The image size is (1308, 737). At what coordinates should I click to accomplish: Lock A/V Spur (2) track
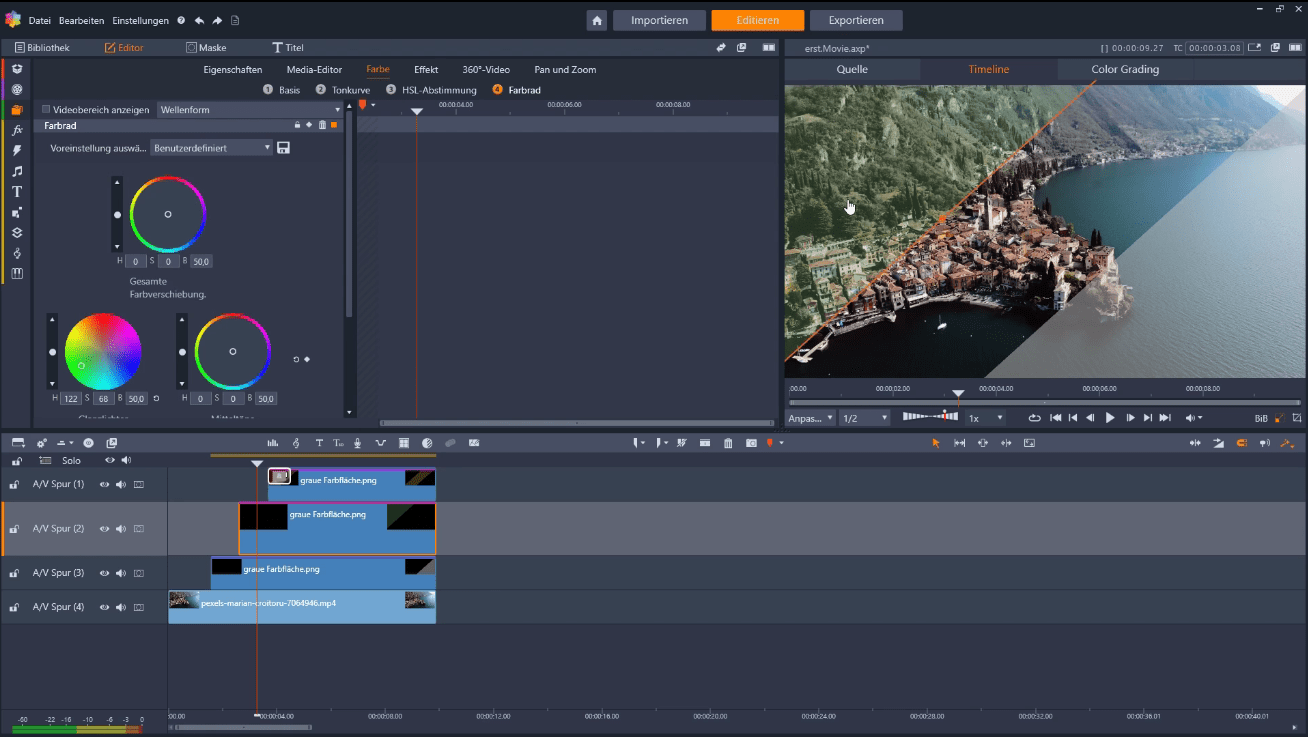tap(15, 528)
